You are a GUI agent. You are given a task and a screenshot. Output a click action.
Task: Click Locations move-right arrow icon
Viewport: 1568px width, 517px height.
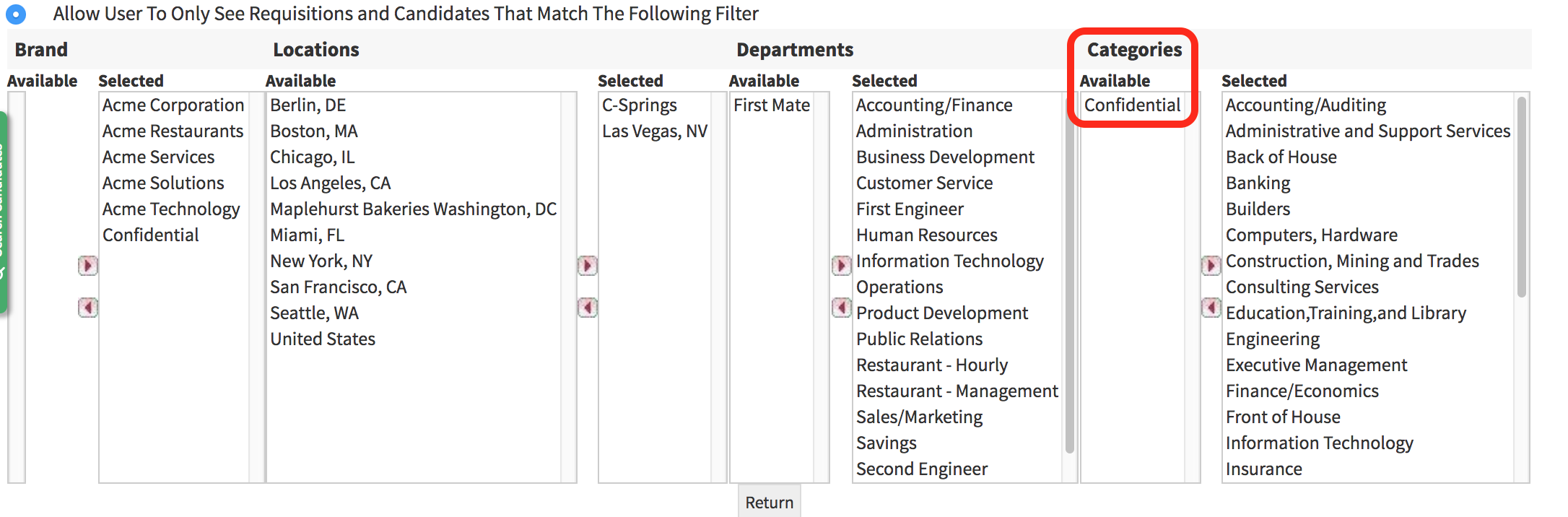pyautogui.click(x=587, y=266)
